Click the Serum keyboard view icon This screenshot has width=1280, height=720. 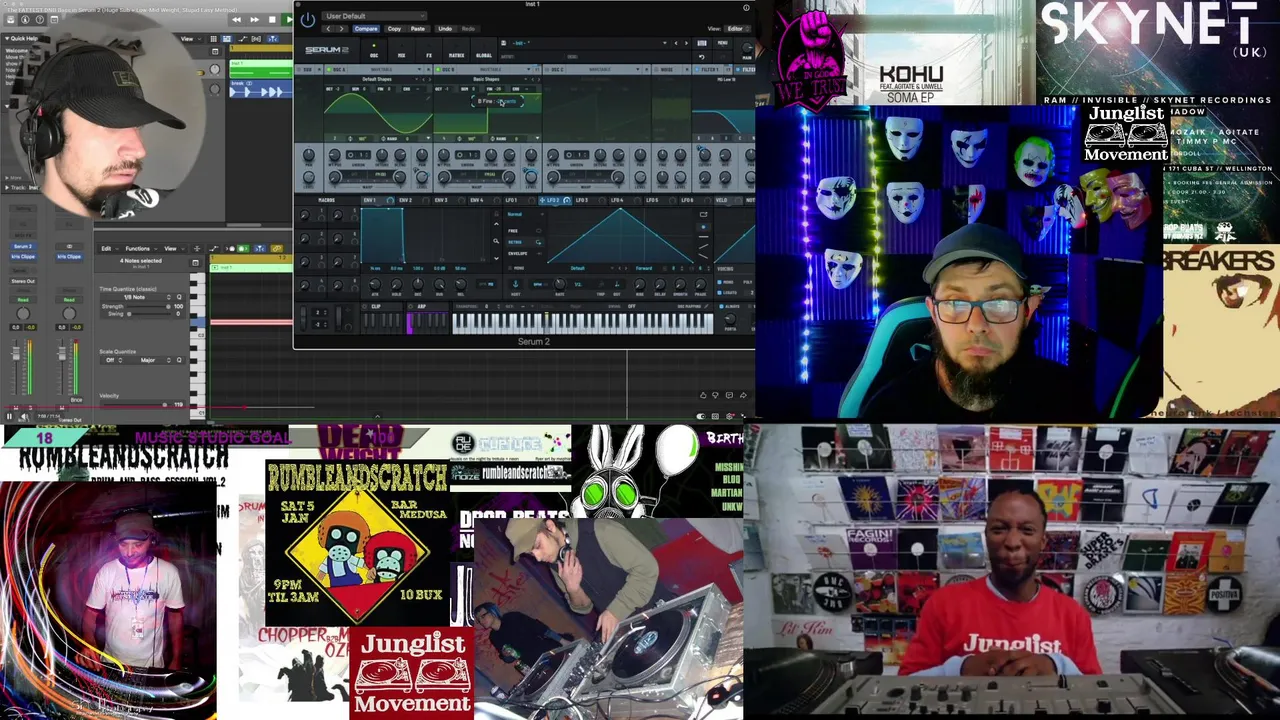pyautogui.click(x=702, y=43)
